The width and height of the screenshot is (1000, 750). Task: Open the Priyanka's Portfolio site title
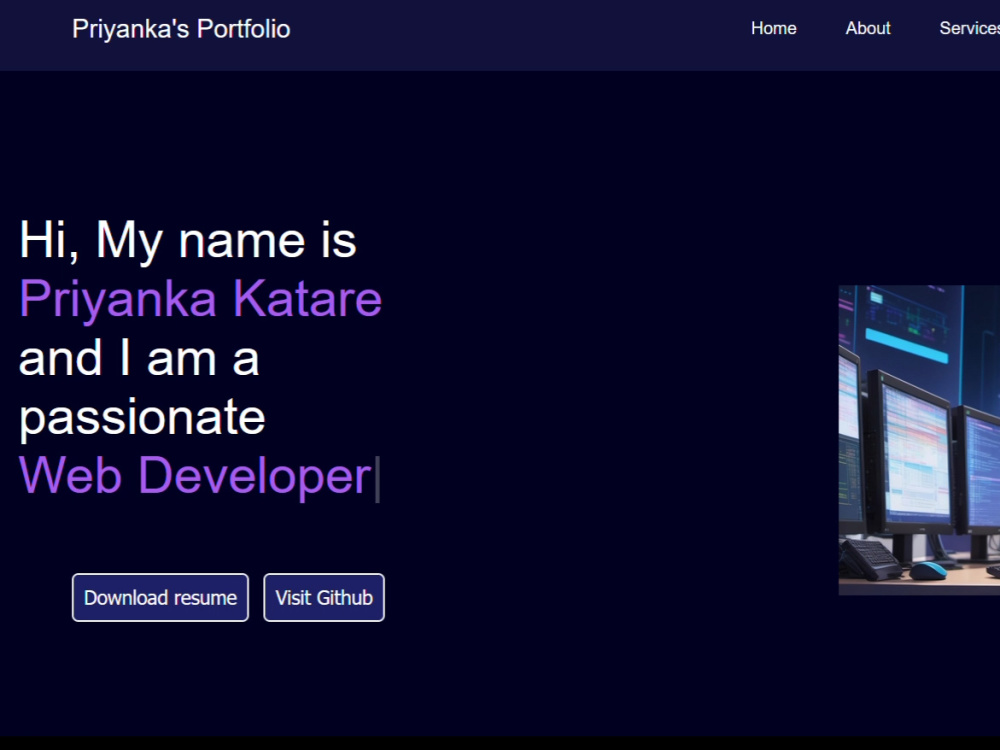(181, 29)
